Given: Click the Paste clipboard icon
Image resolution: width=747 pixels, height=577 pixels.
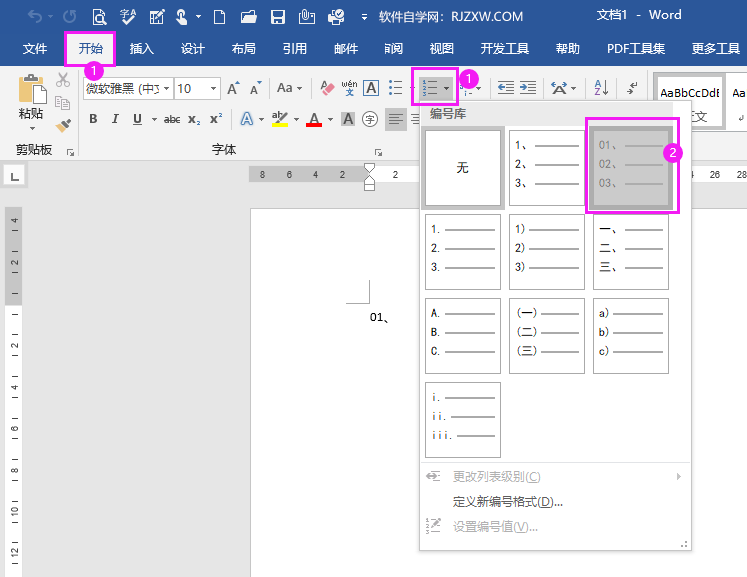Looking at the screenshot, I should [x=32, y=89].
